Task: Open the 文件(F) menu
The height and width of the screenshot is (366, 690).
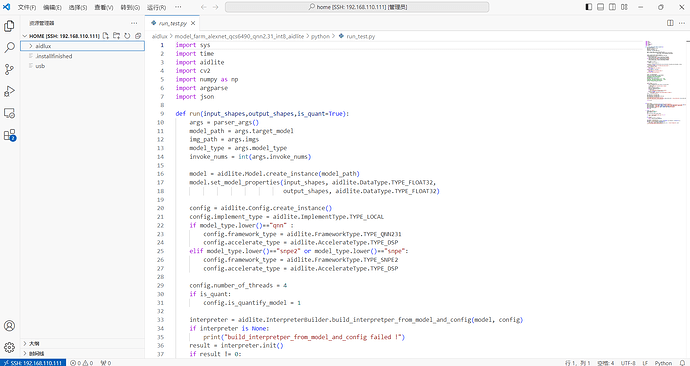Action: (27, 7)
